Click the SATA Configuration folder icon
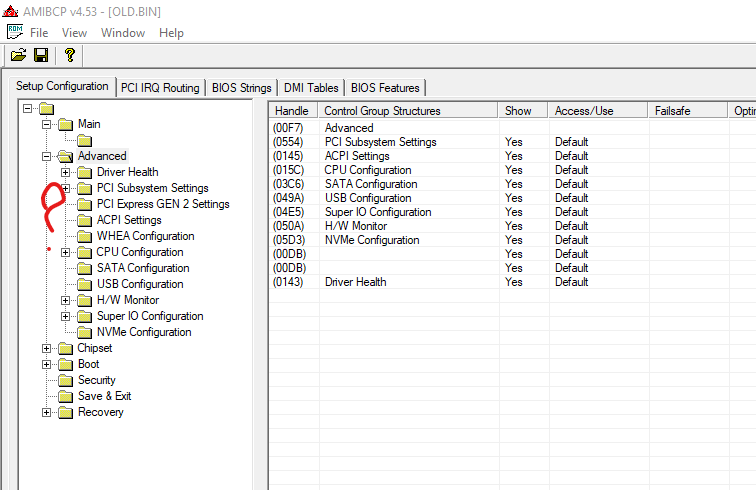The image size is (756, 490). coord(84,268)
